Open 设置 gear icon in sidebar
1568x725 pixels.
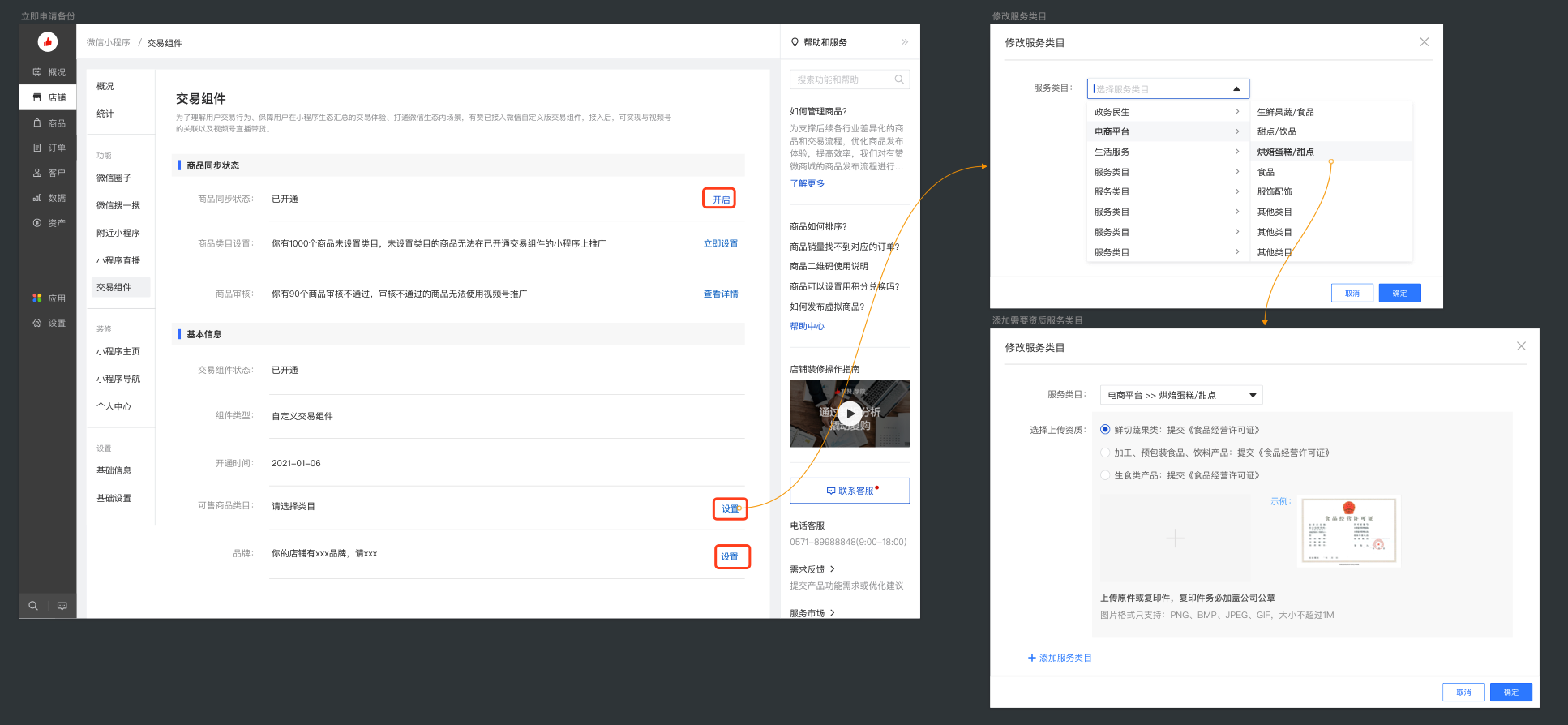point(37,323)
